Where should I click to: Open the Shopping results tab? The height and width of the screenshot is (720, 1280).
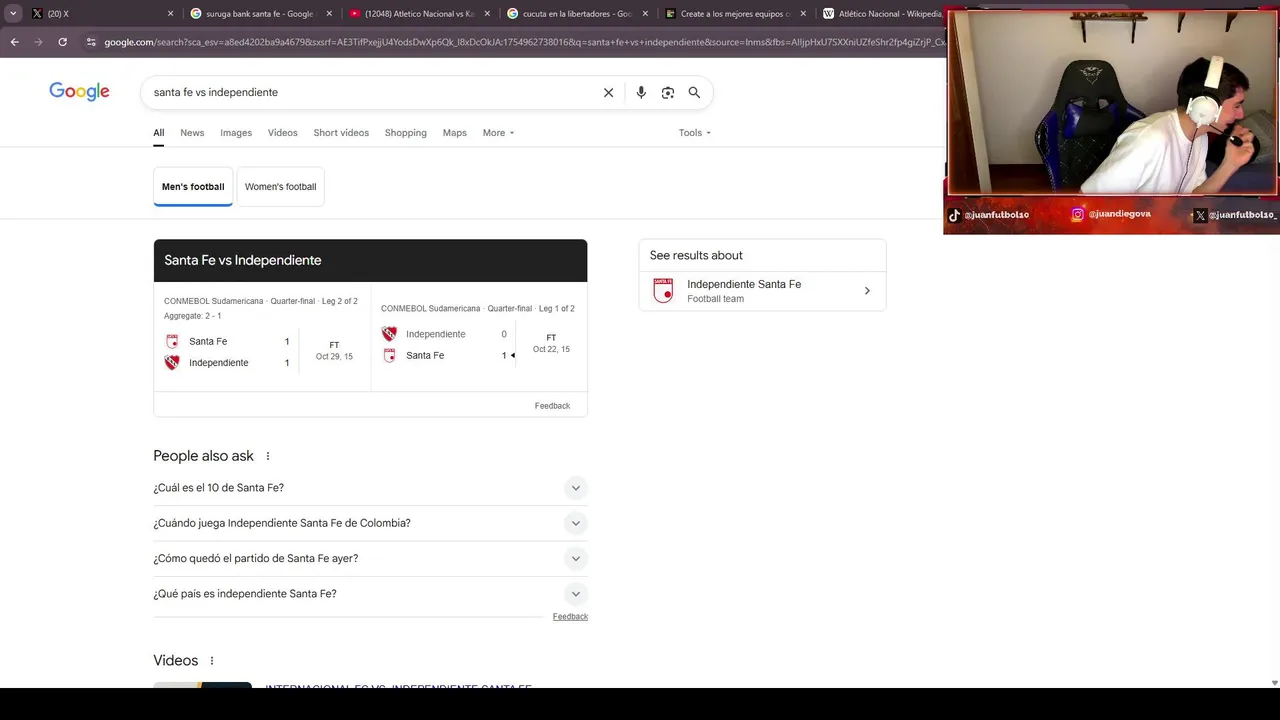405,132
